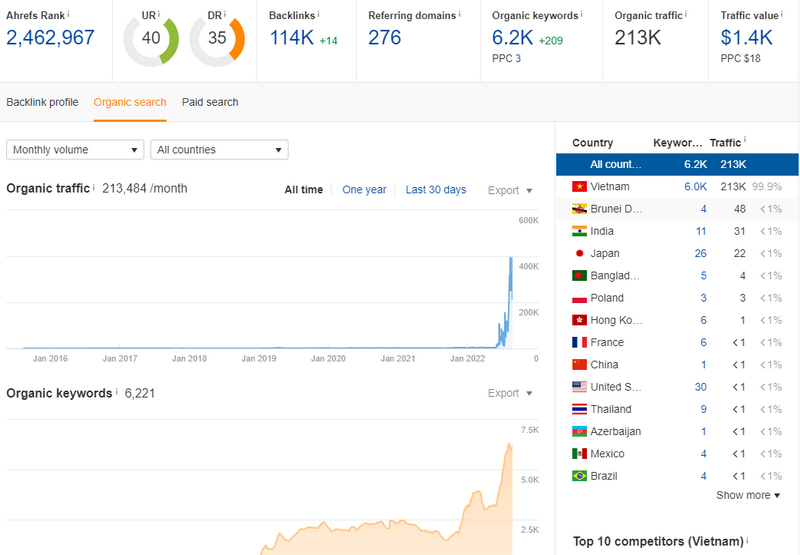
Task: Click the info icon next to Backlinks
Action: point(321,14)
